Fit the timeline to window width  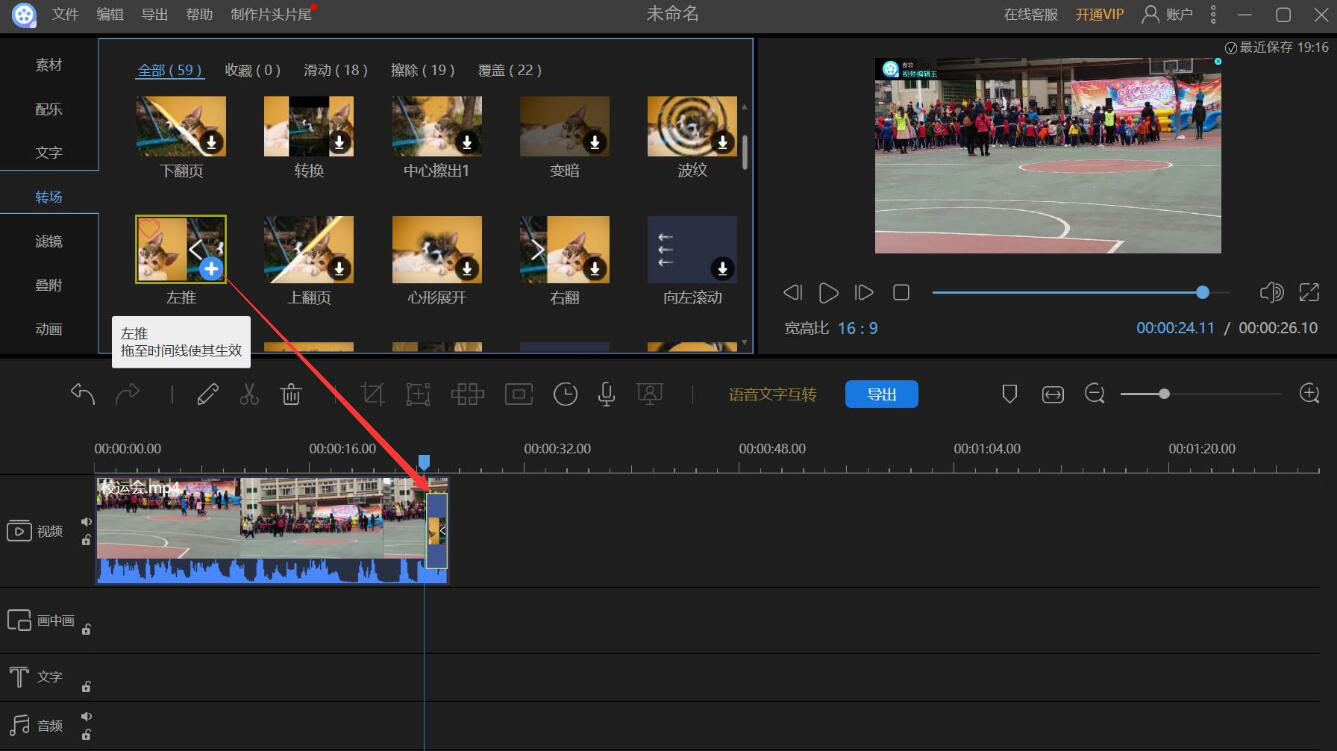[1053, 394]
